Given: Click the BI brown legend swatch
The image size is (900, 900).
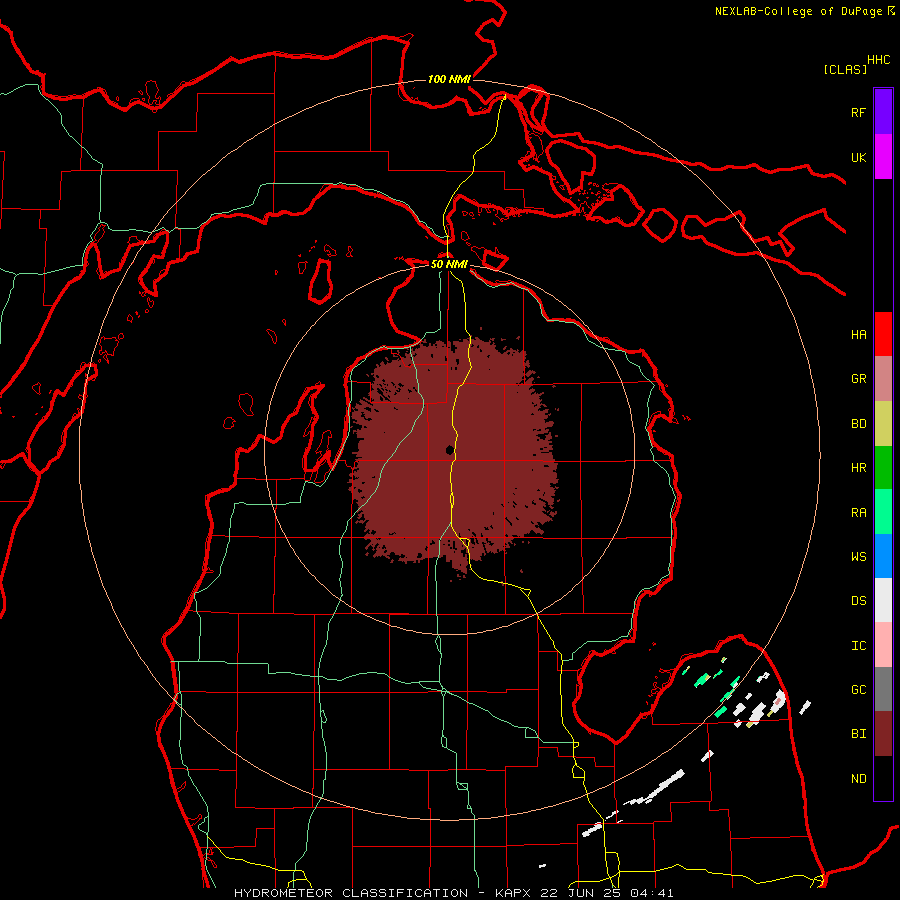Looking at the screenshot, I should pyautogui.click(x=883, y=734).
